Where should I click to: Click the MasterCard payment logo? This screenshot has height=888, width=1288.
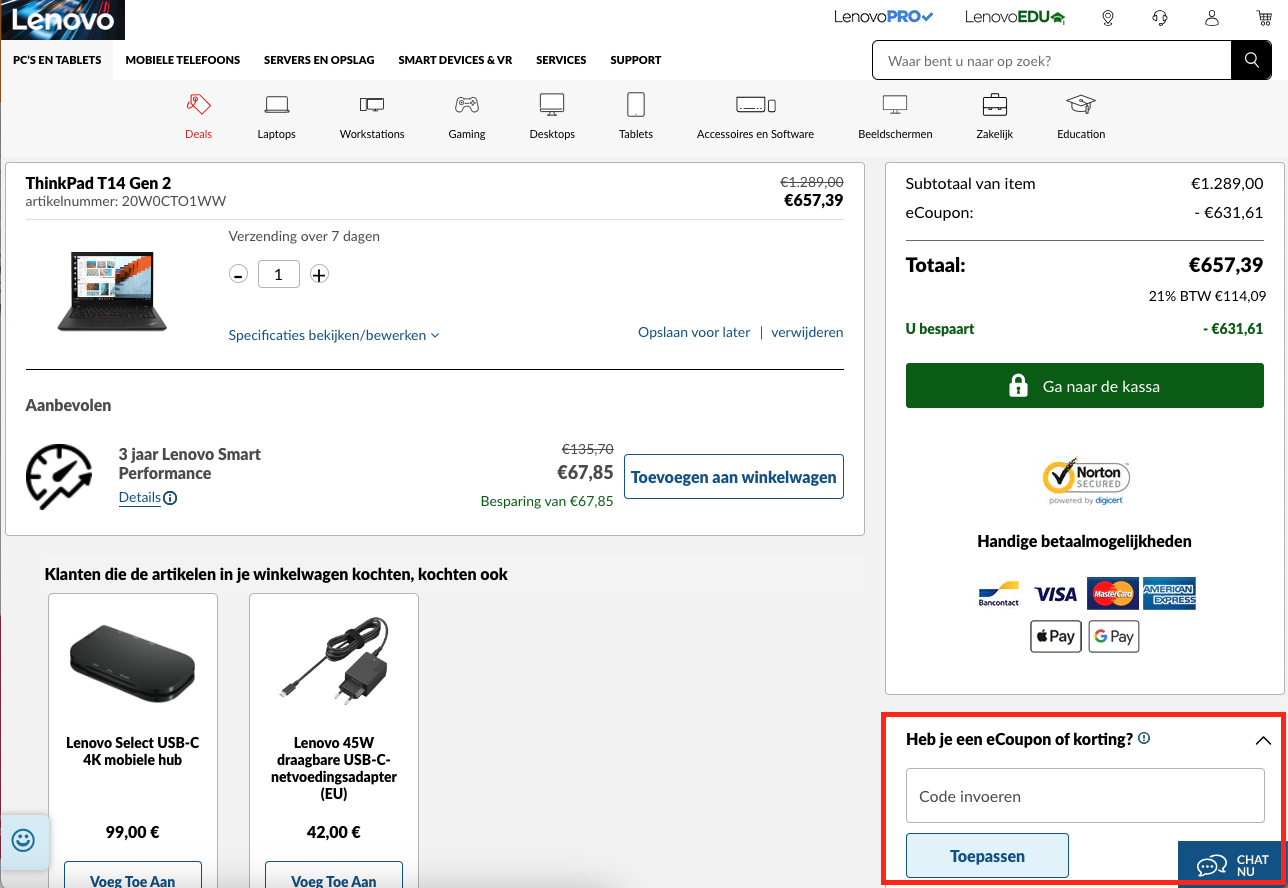pos(1112,593)
